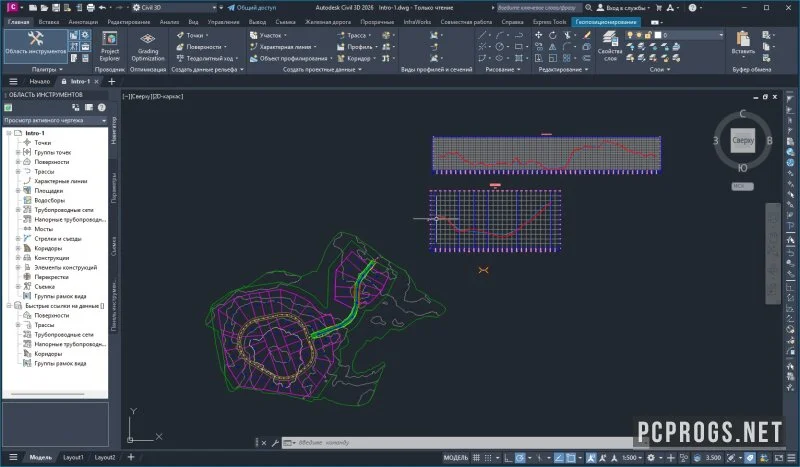Click the МСК coordinate system button below ViewCube
This screenshot has height=467, width=800.
[x=742, y=186]
